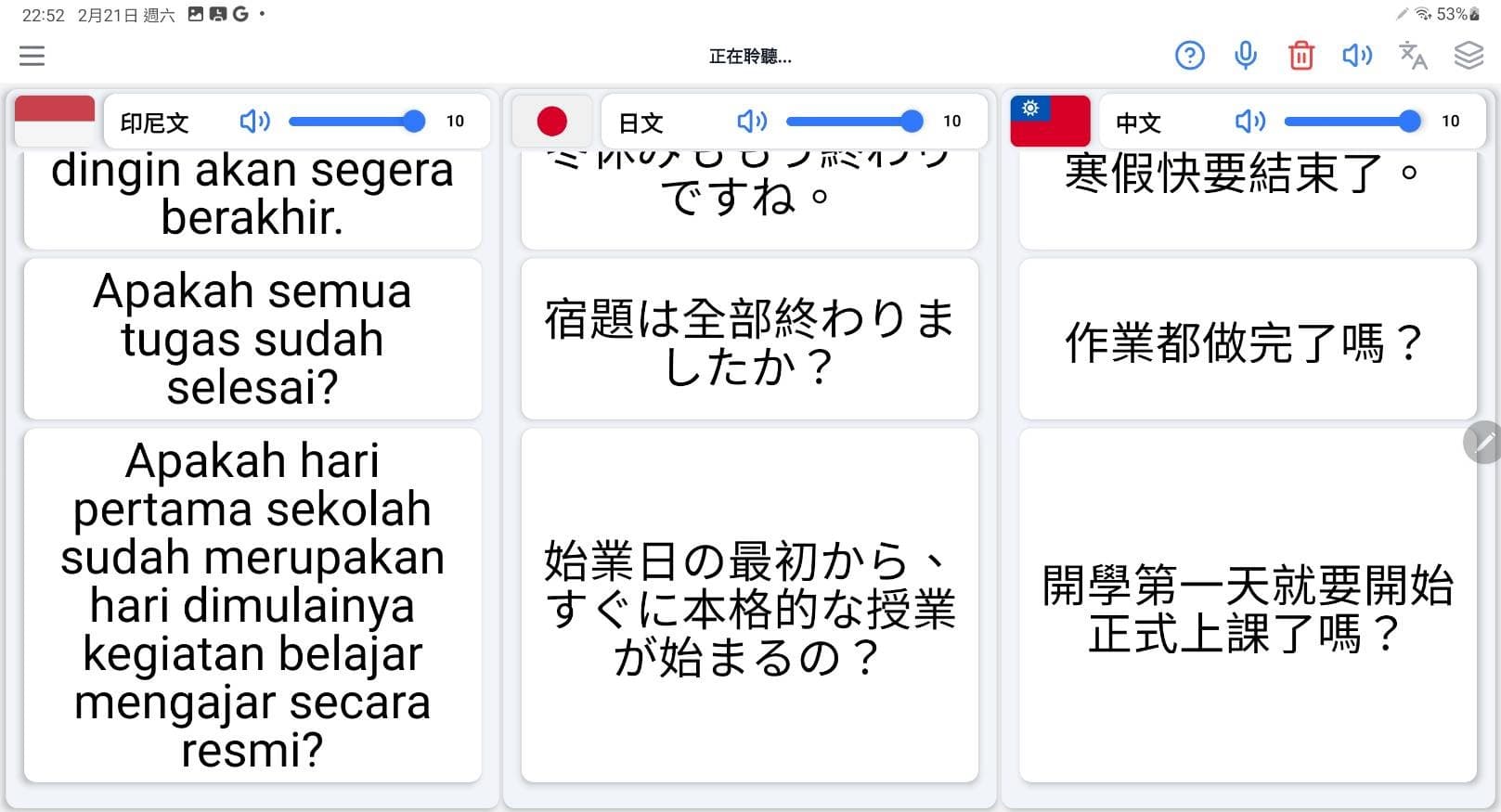Click the layers stack icon in the toolbar
Image resolution: width=1501 pixels, height=812 pixels.
[1469, 57]
